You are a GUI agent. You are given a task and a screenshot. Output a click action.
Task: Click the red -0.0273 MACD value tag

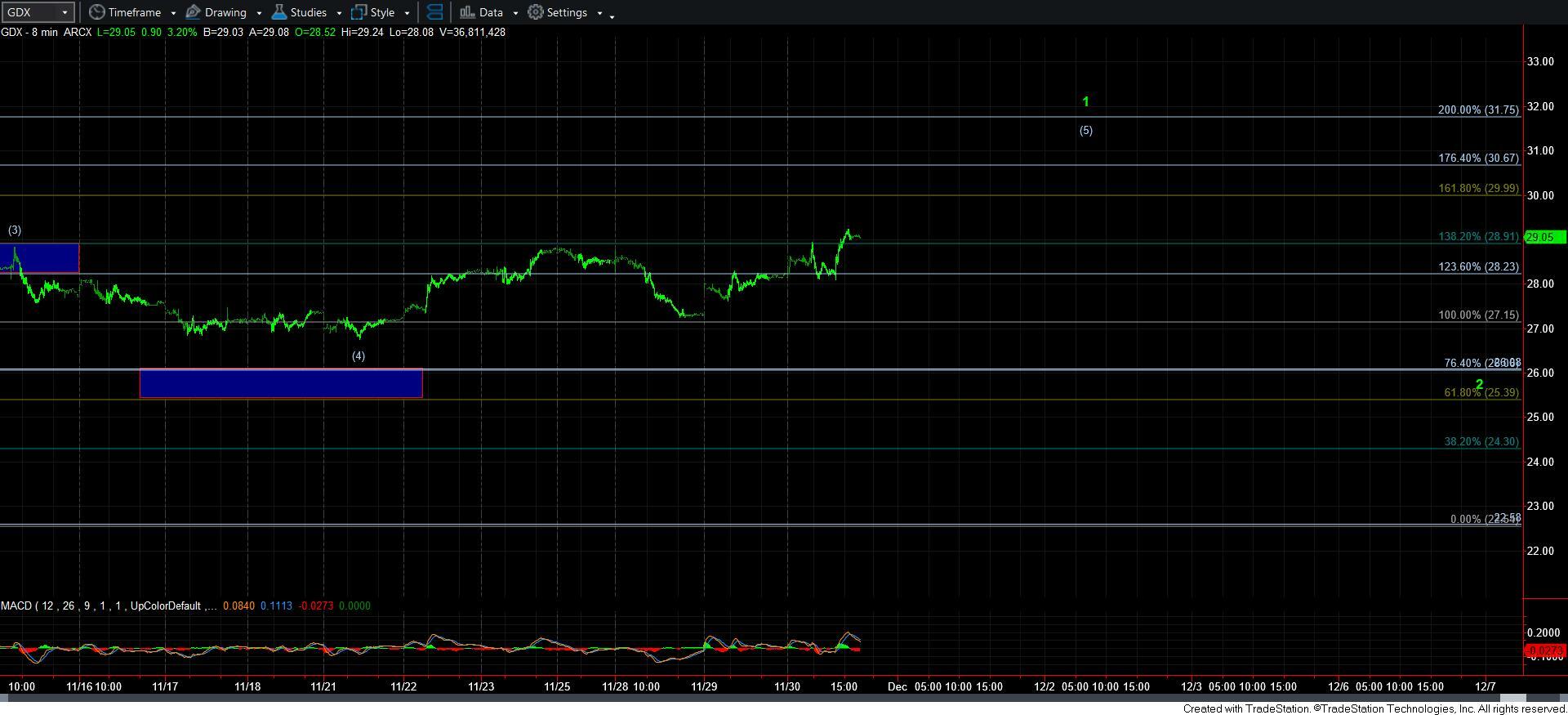1545,650
